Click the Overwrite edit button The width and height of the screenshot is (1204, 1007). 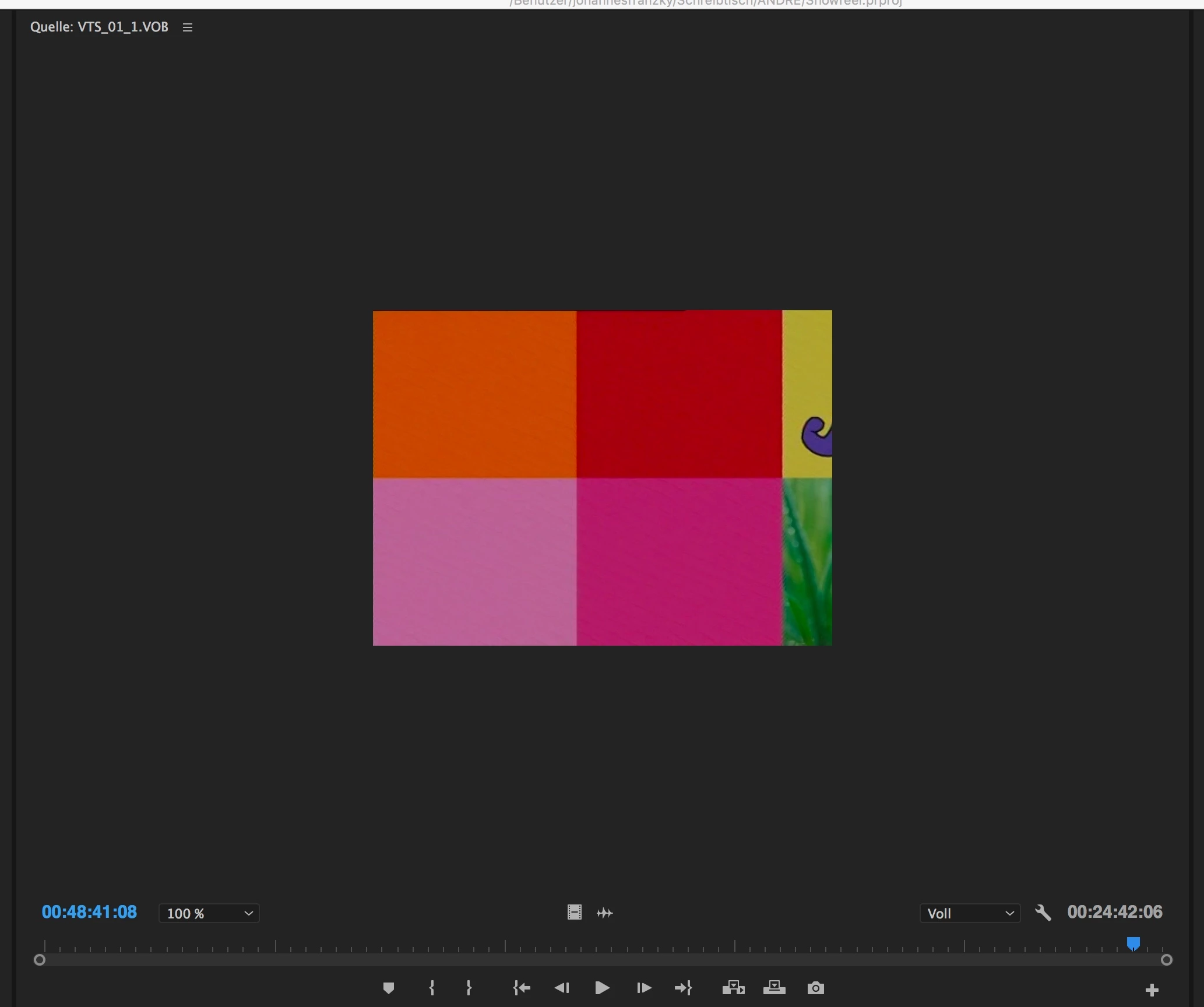tap(774, 988)
